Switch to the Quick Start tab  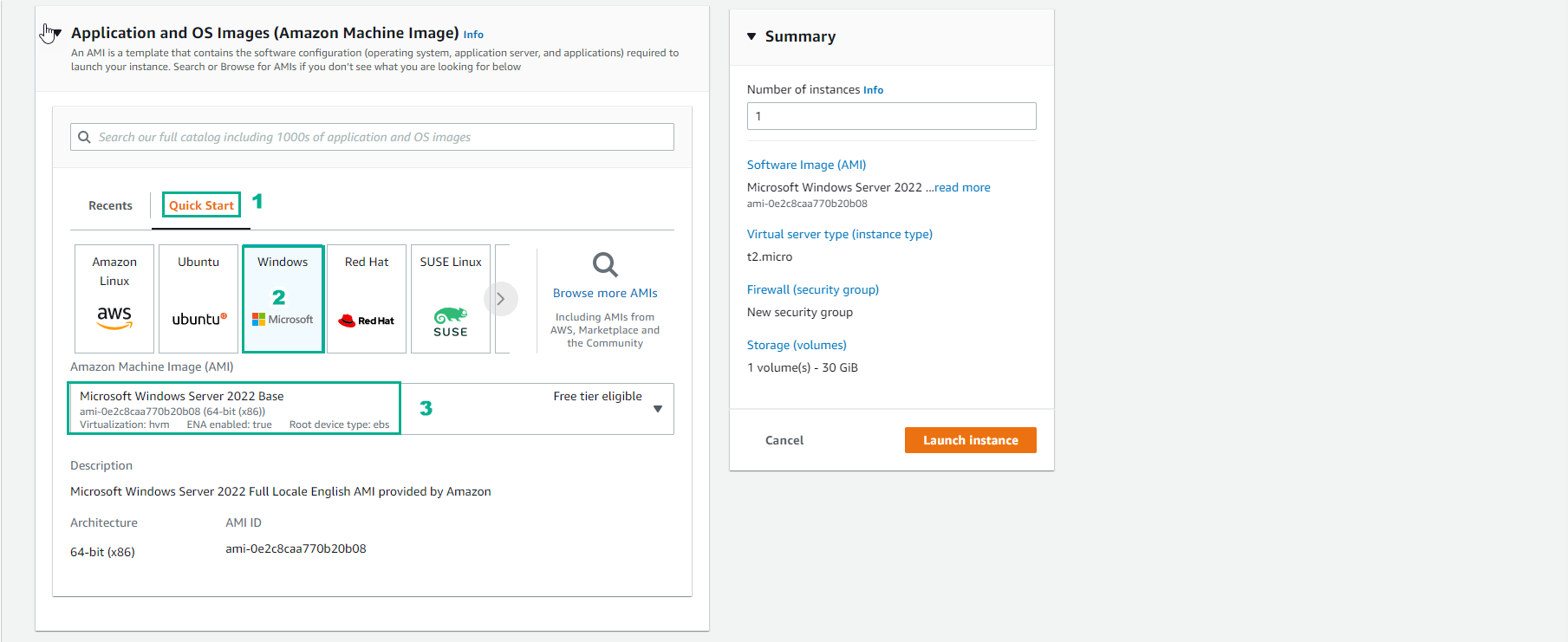(200, 205)
